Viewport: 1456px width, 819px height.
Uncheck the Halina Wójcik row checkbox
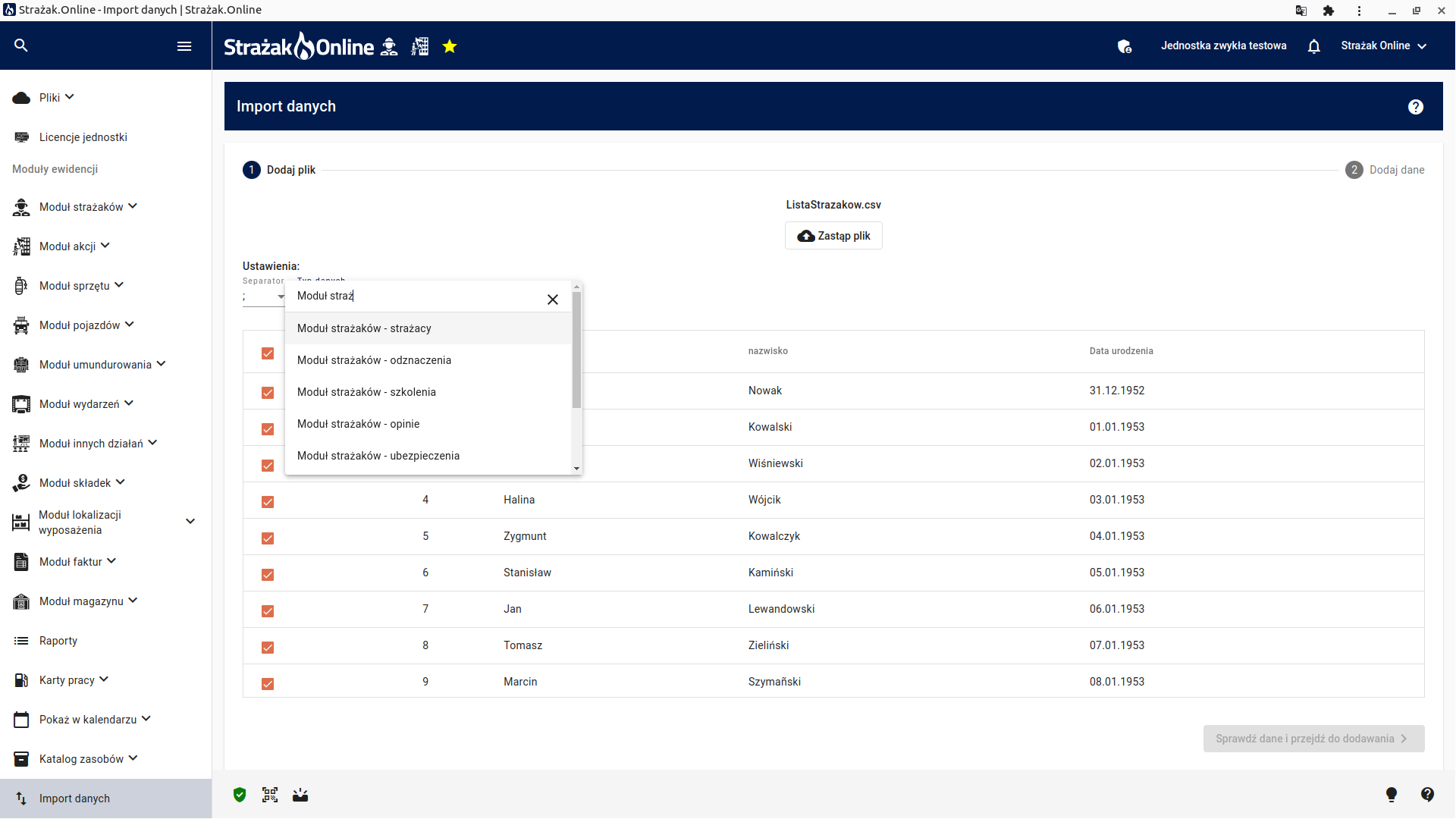[x=268, y=502]
